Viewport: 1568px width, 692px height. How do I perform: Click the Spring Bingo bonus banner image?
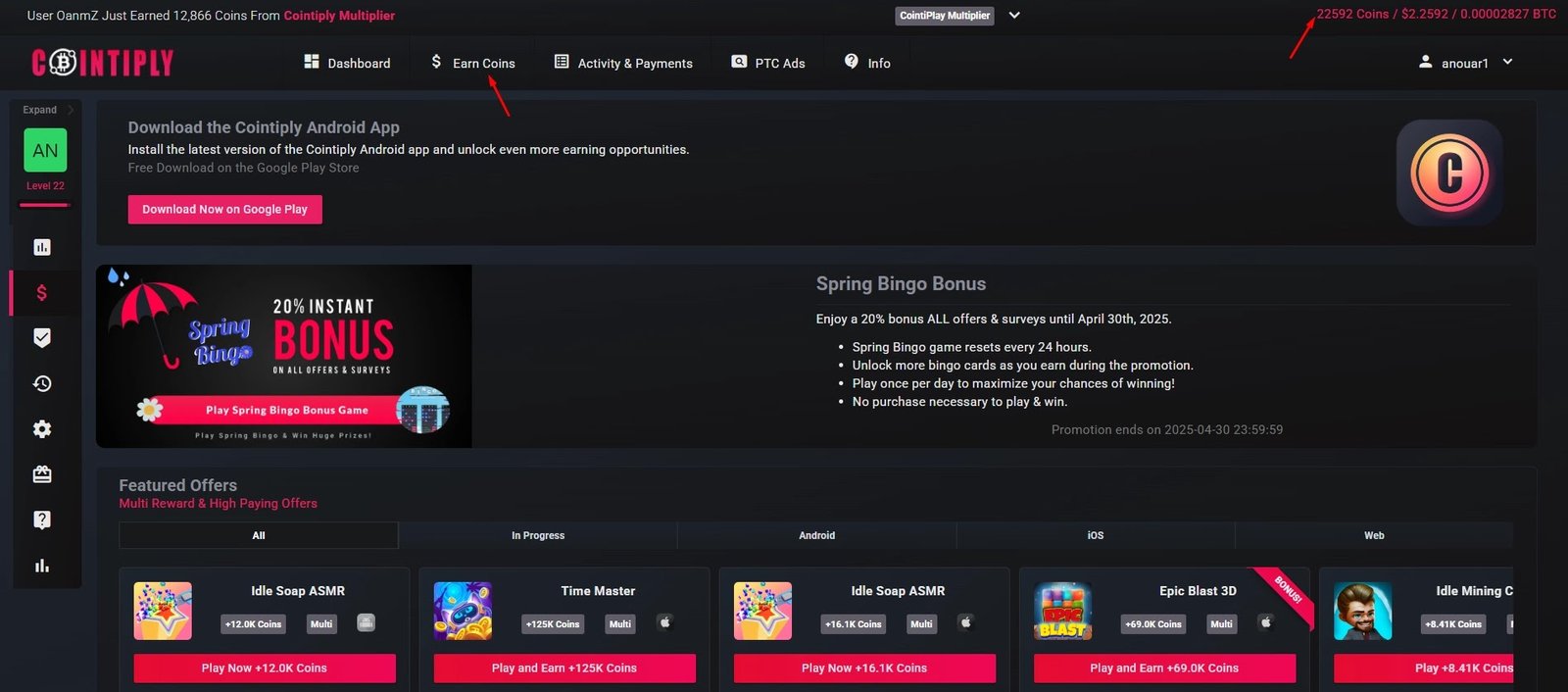pyautogui.click(x=284, y=356)
